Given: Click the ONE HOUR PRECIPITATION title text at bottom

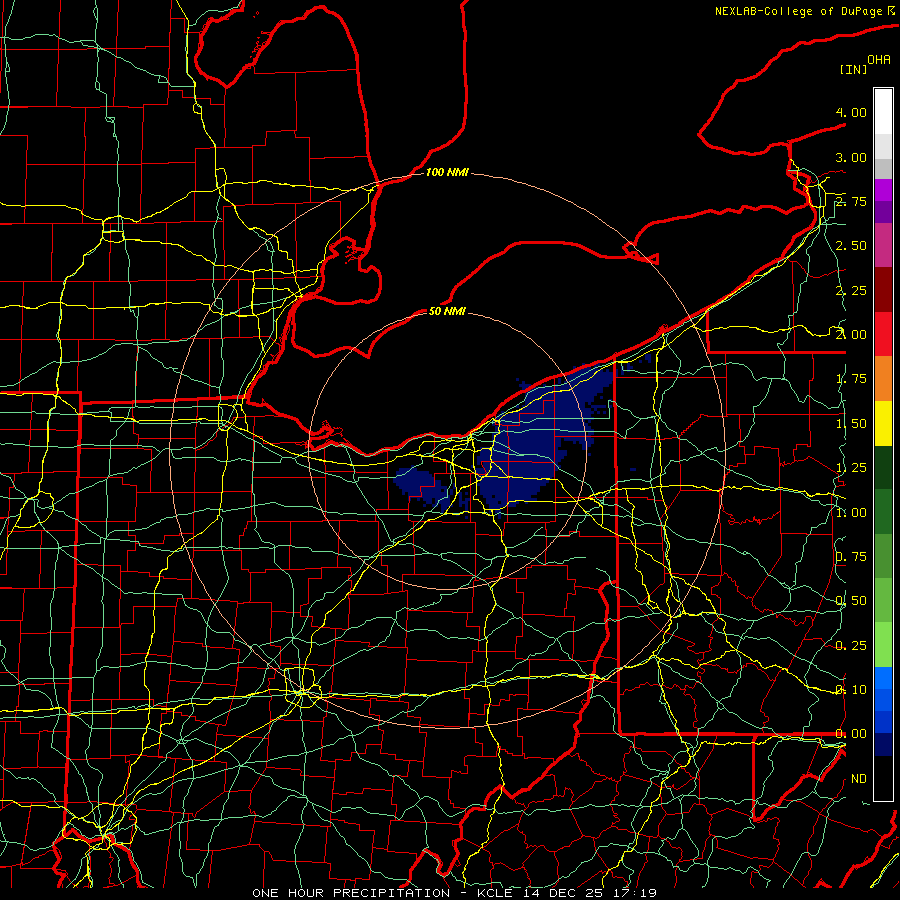Looking at the screenshot, I should 351,893.
